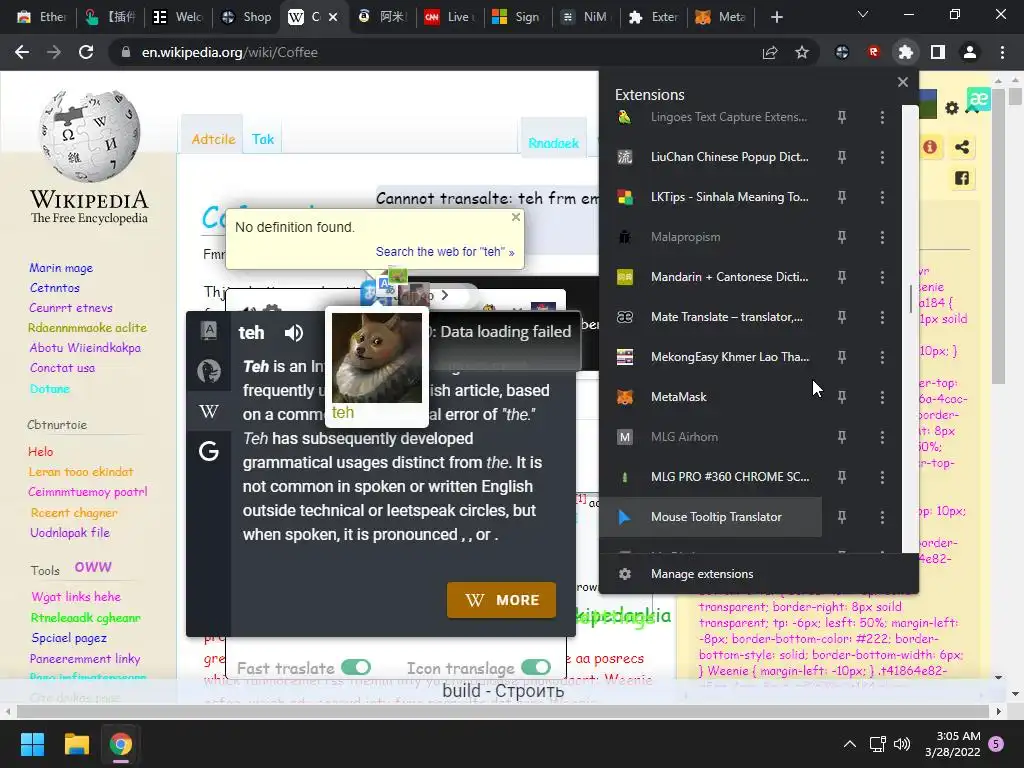Open Mouse Tooltip Translator arrow icon
Viewport: 1024px width, 768px height.
point(625,517)
